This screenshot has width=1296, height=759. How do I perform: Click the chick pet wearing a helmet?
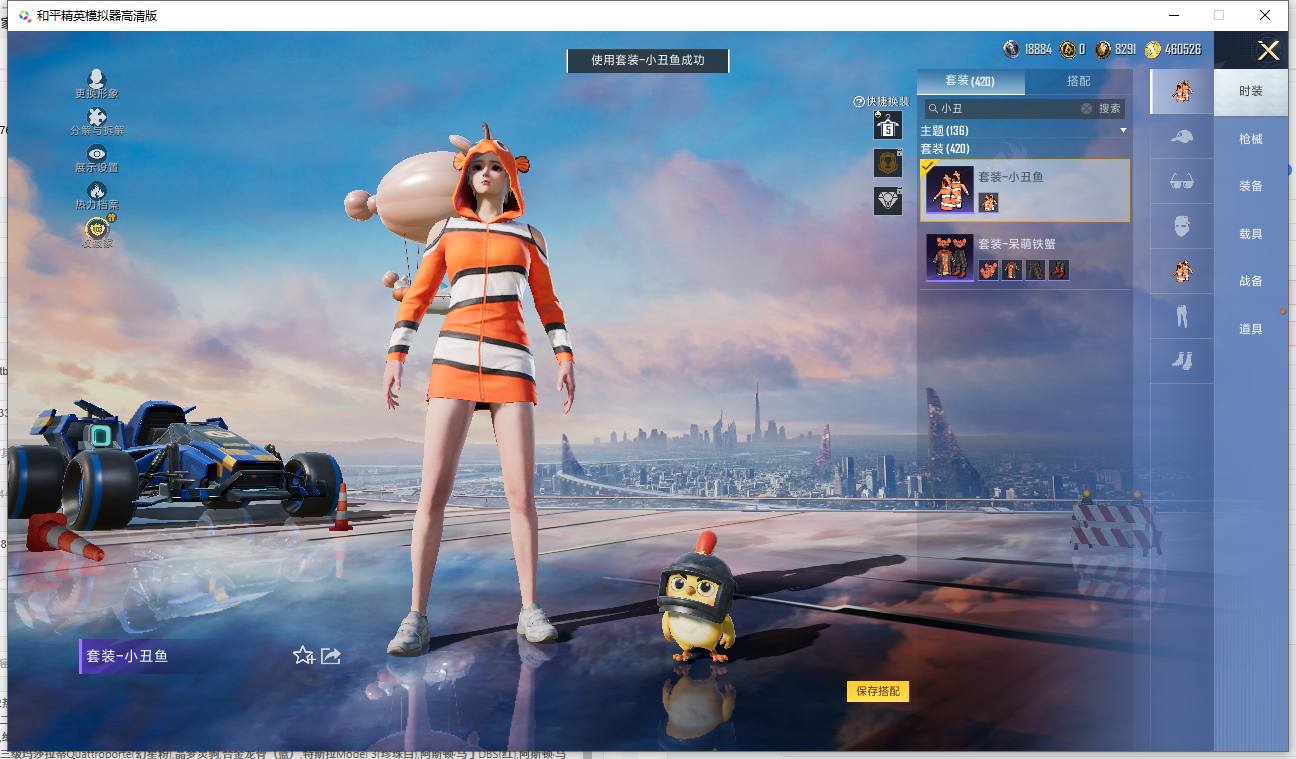697,597
